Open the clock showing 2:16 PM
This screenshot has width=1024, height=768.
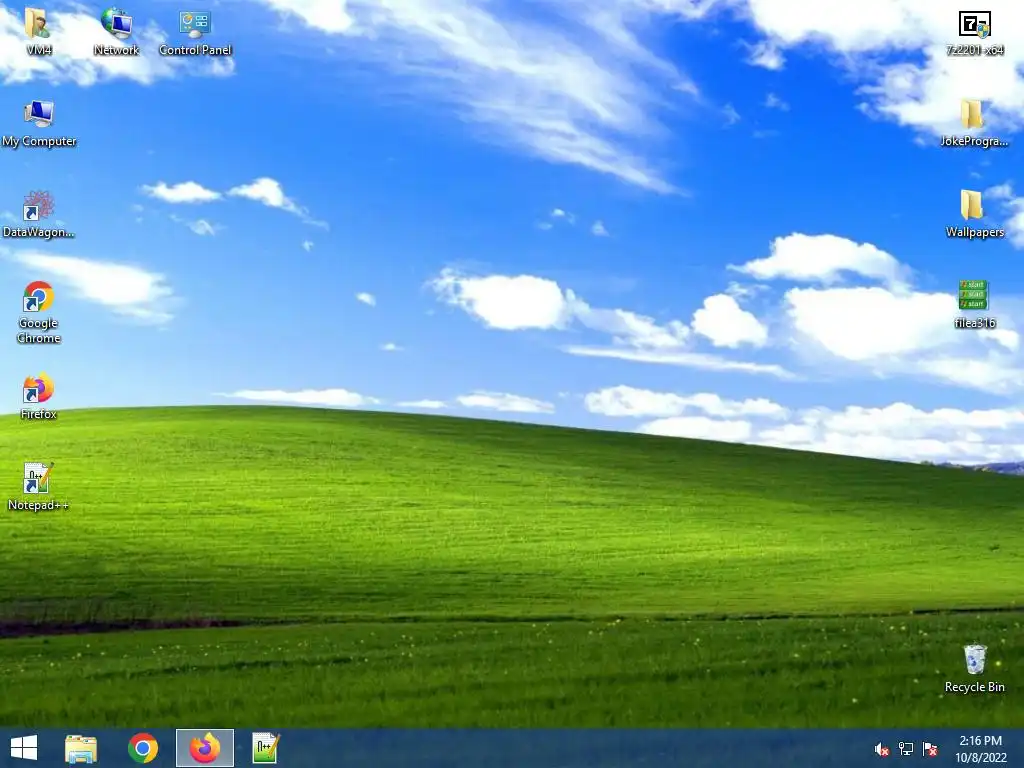coord(981,749)
